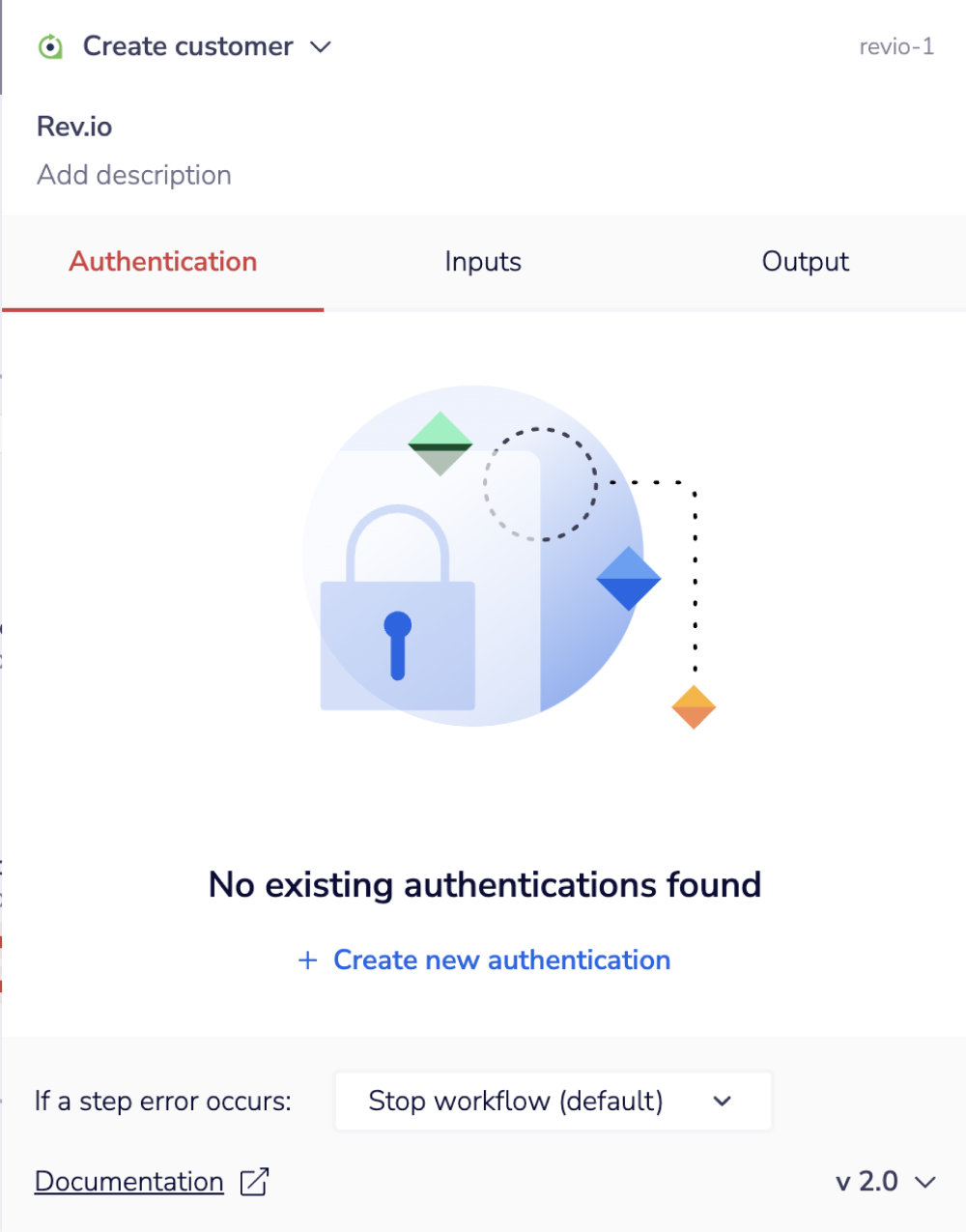Click the Rev.io title text

[73, 126]
